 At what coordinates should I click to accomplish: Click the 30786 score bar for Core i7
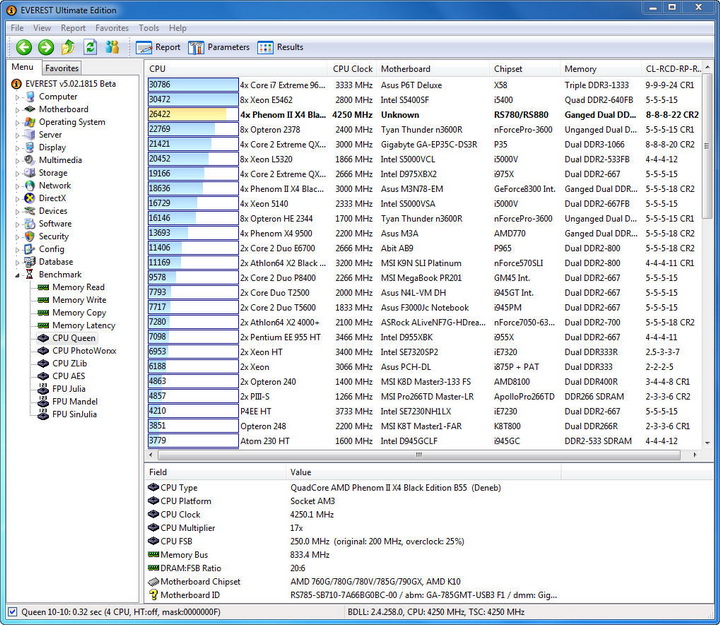pyautogui.click(x=193, y=85)
